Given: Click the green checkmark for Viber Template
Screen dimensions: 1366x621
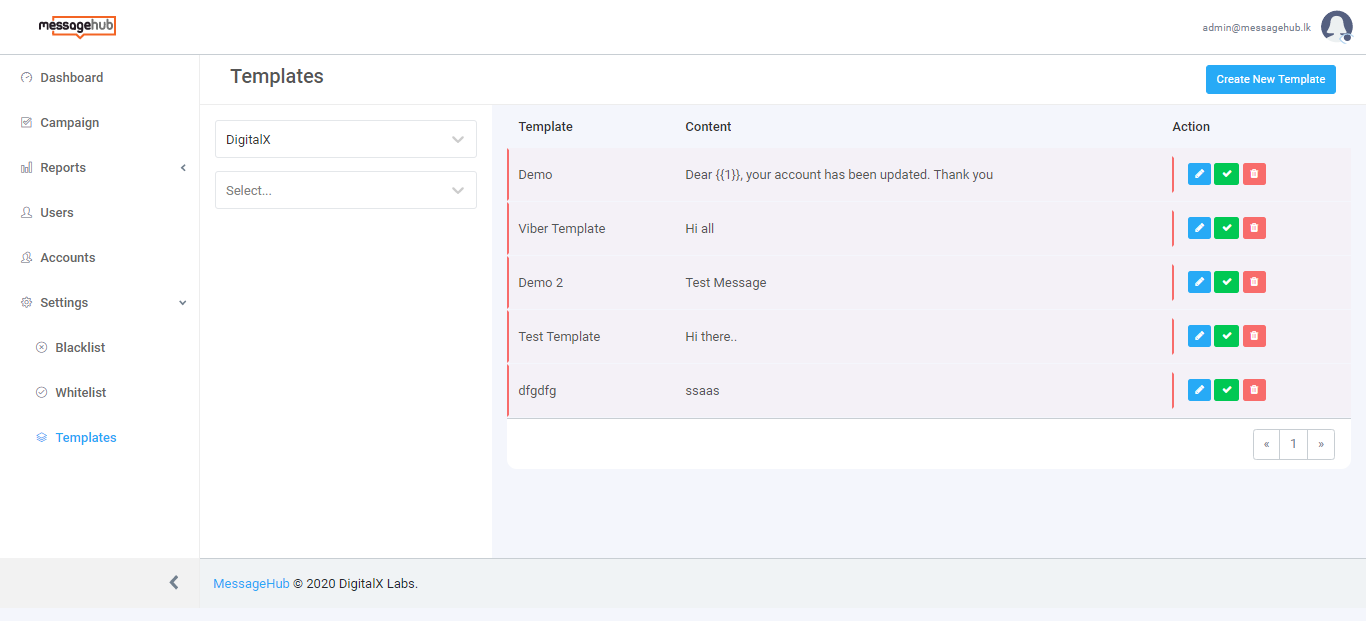Looking at the screenshot, I should coord(1226,228).
